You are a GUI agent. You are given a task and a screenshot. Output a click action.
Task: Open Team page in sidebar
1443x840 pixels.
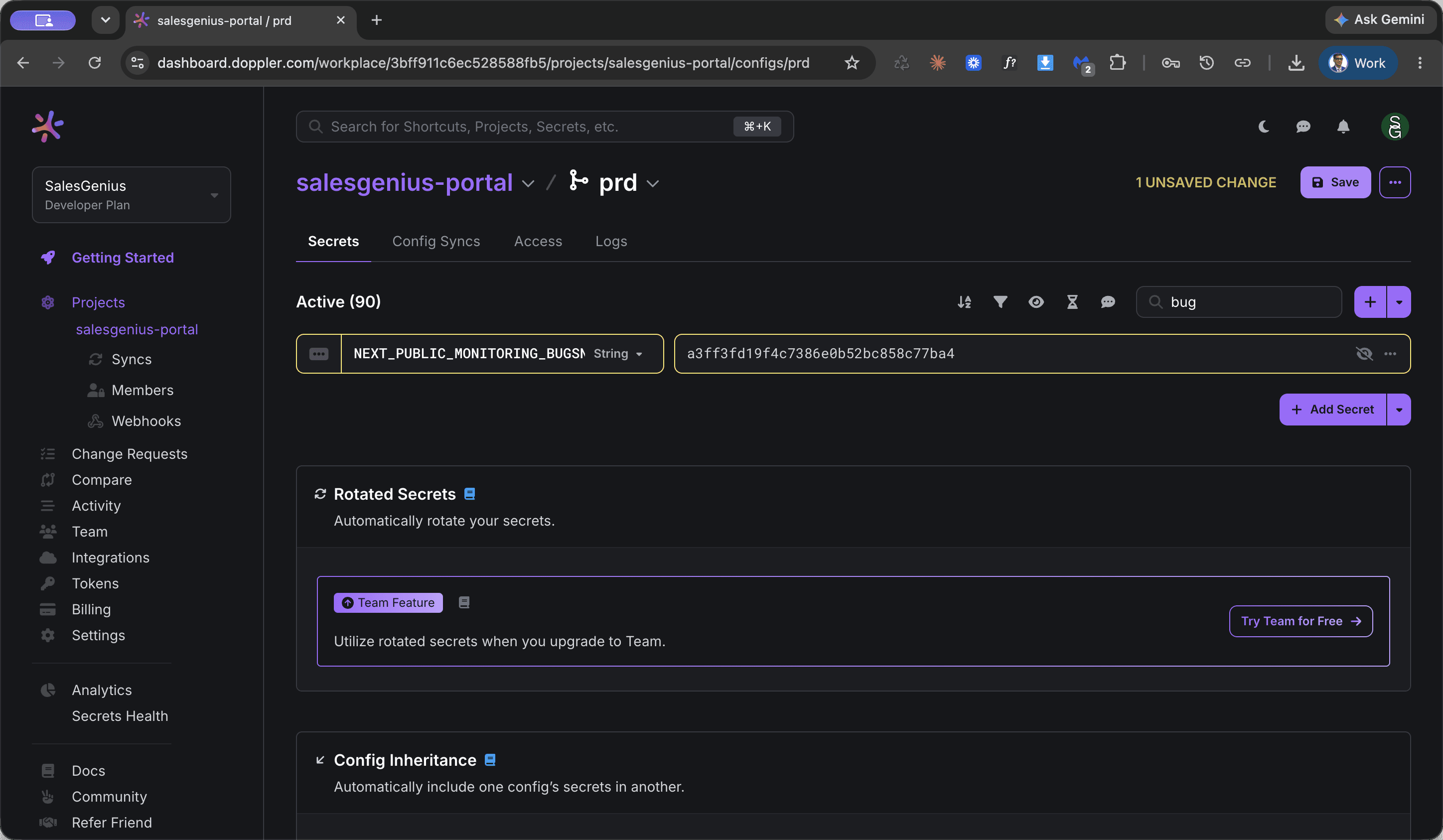click(89, 532)
